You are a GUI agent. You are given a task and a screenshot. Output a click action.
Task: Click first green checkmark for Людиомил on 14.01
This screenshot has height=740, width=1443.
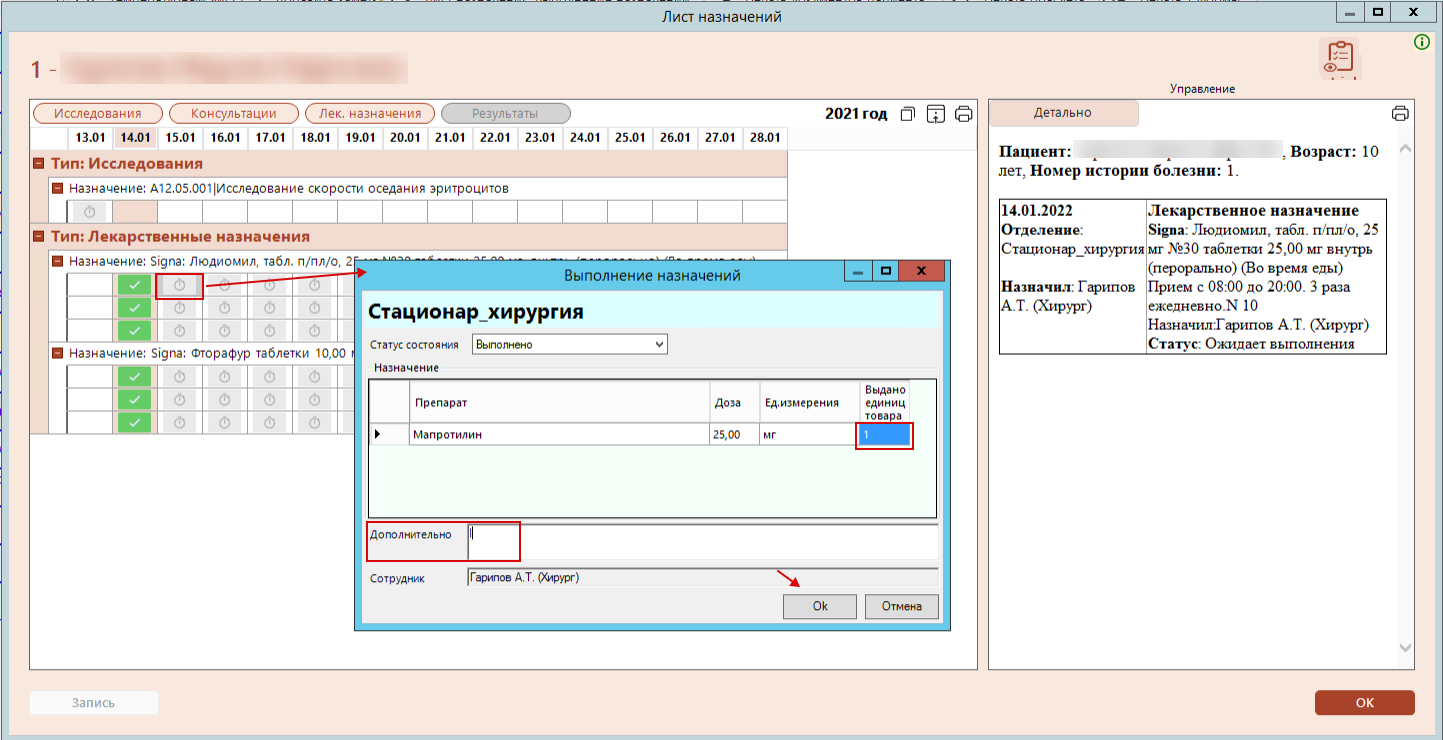(x=135, y=286)
